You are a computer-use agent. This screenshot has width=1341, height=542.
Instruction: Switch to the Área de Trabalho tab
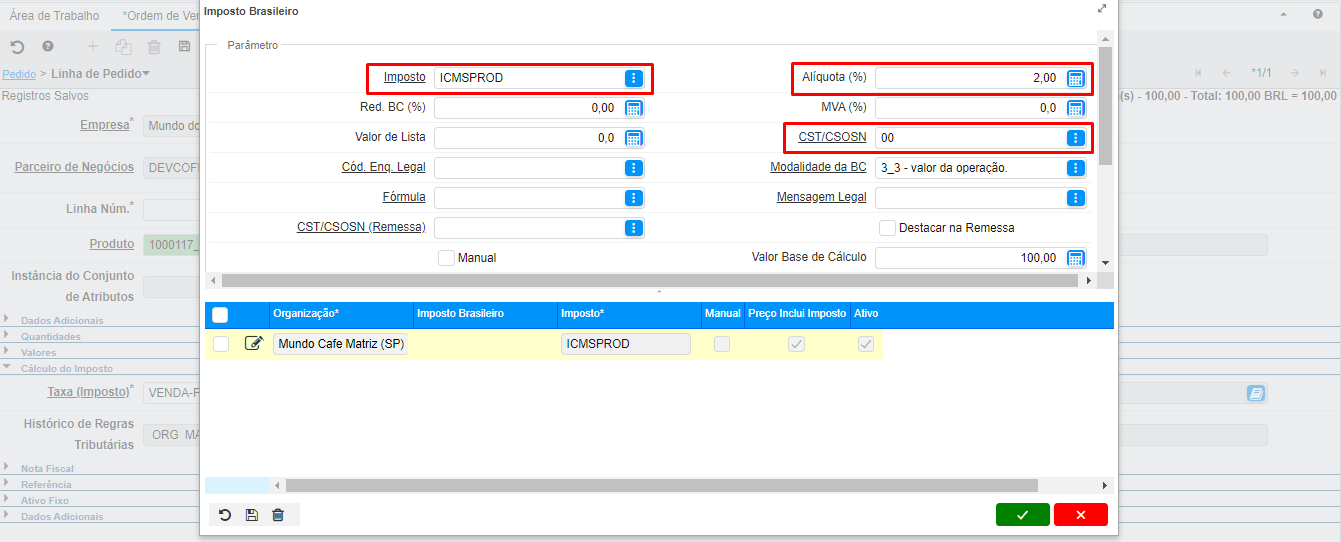click(54, 16)
